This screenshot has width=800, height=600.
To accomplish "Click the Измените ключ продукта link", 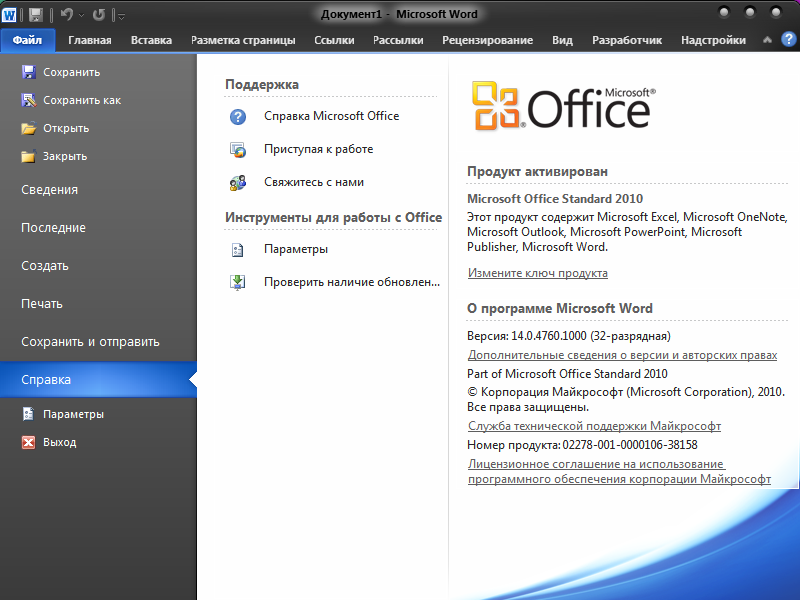I will [x=538, y=273].
